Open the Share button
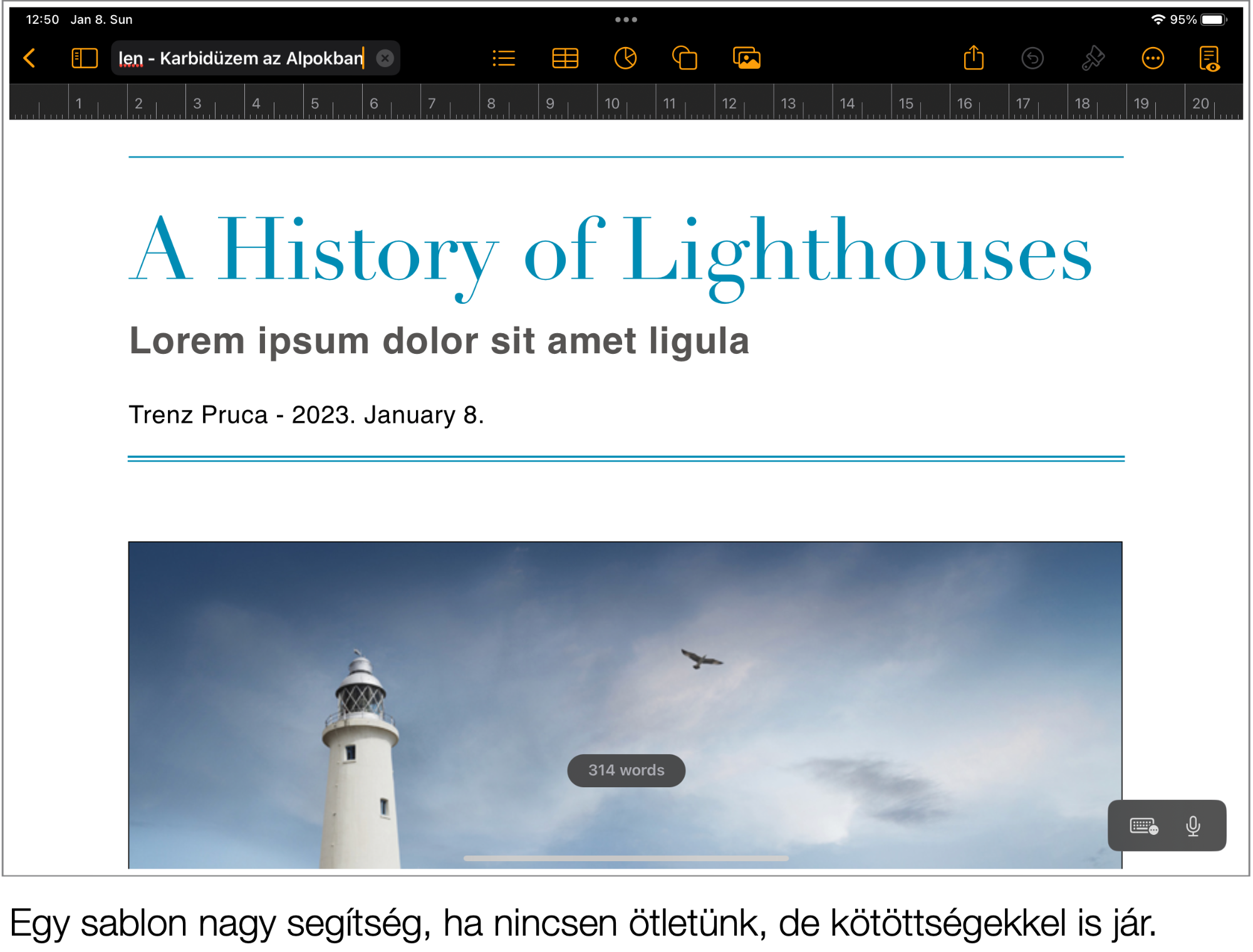Viewport: 1253px width, 952px height. [973, 58]
